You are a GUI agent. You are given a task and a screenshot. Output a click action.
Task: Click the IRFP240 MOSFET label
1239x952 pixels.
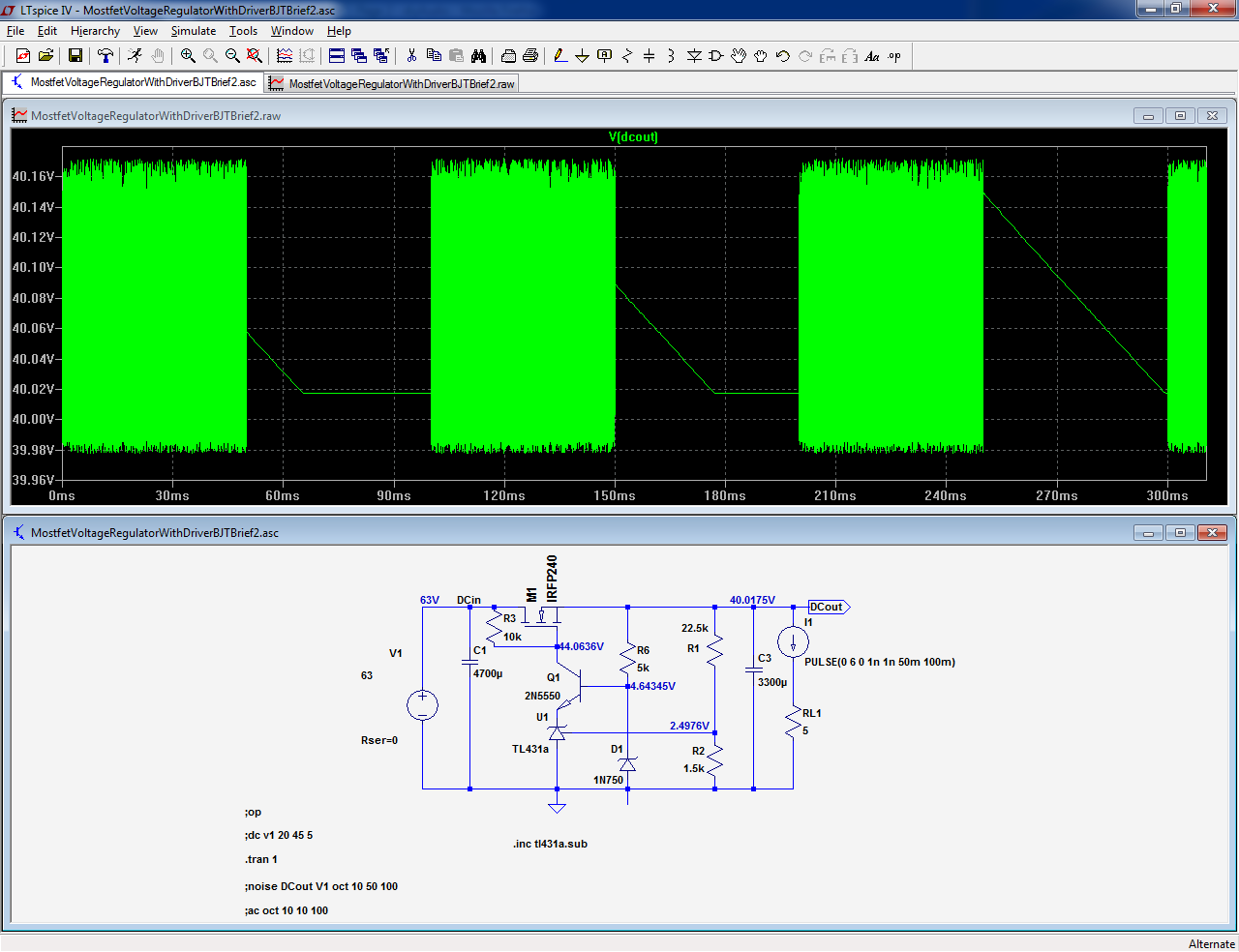tap(552, 578)
